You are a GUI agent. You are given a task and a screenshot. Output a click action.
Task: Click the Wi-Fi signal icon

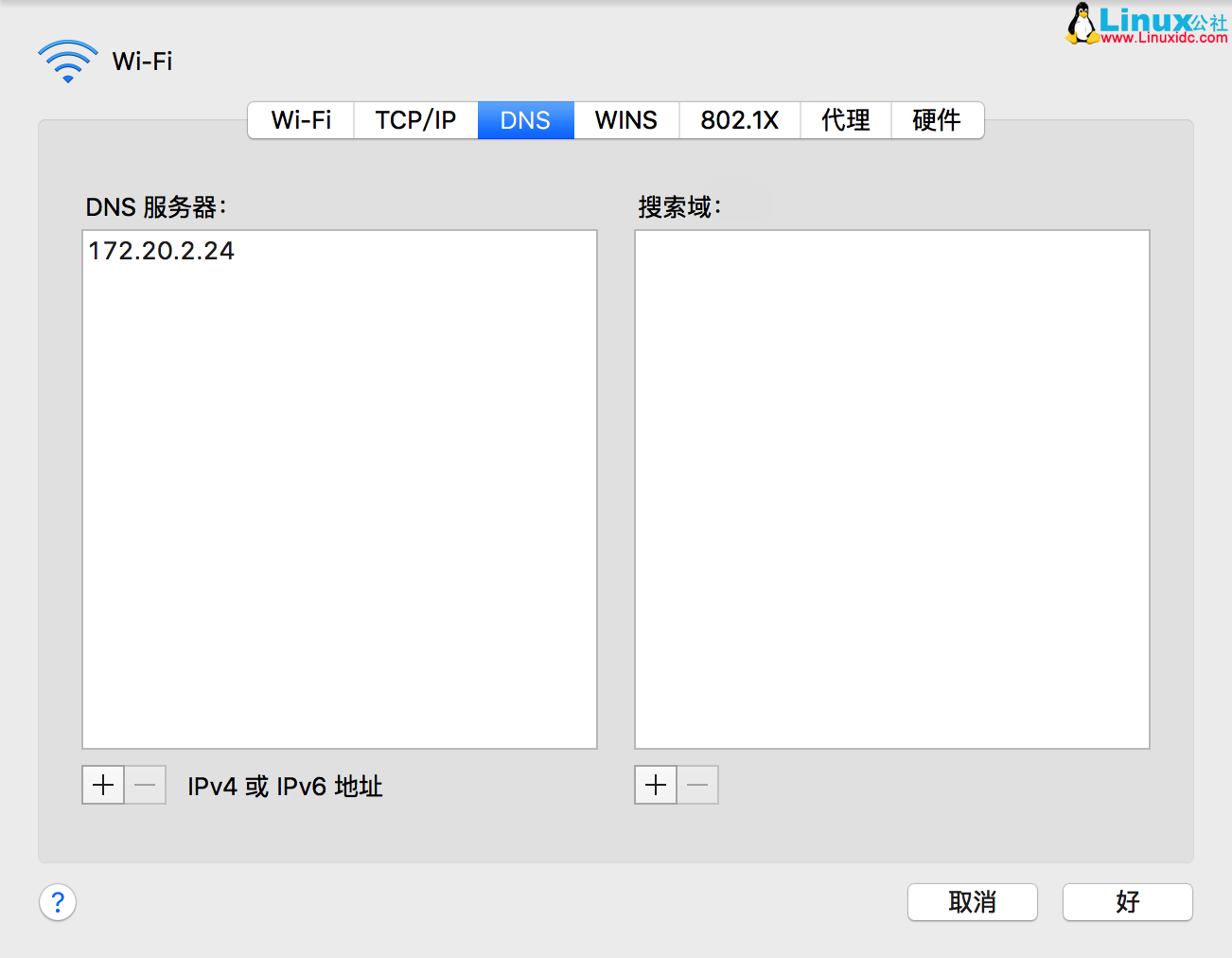(x=67, y=60)
